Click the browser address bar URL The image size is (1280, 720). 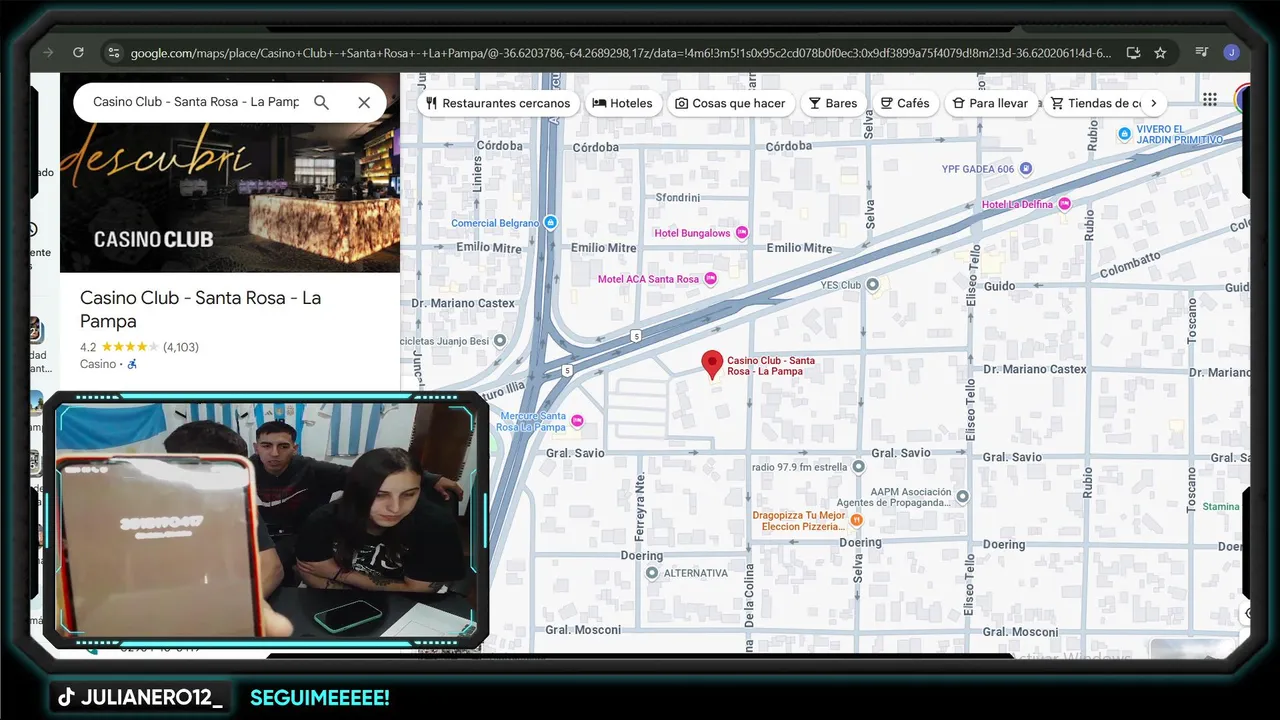coord(620,53)
